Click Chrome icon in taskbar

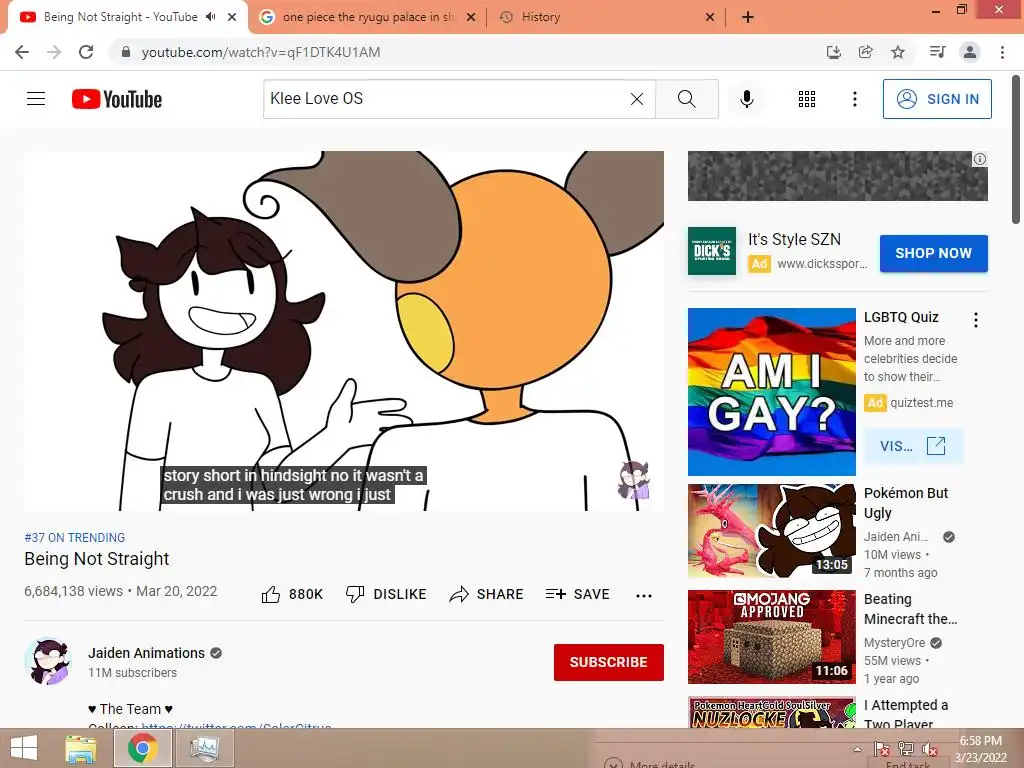click(x=142, y=748)
